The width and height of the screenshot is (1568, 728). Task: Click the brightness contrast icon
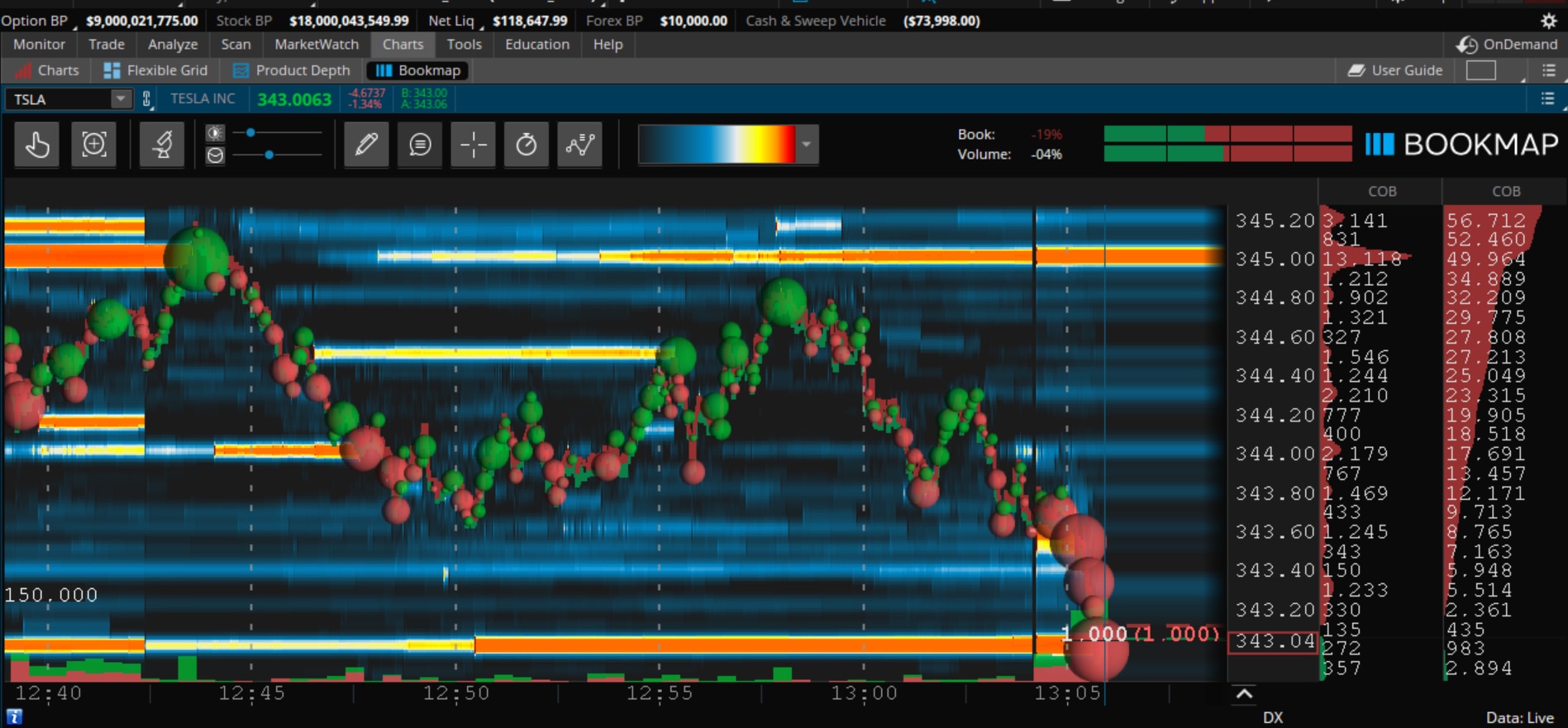[215, 133]
